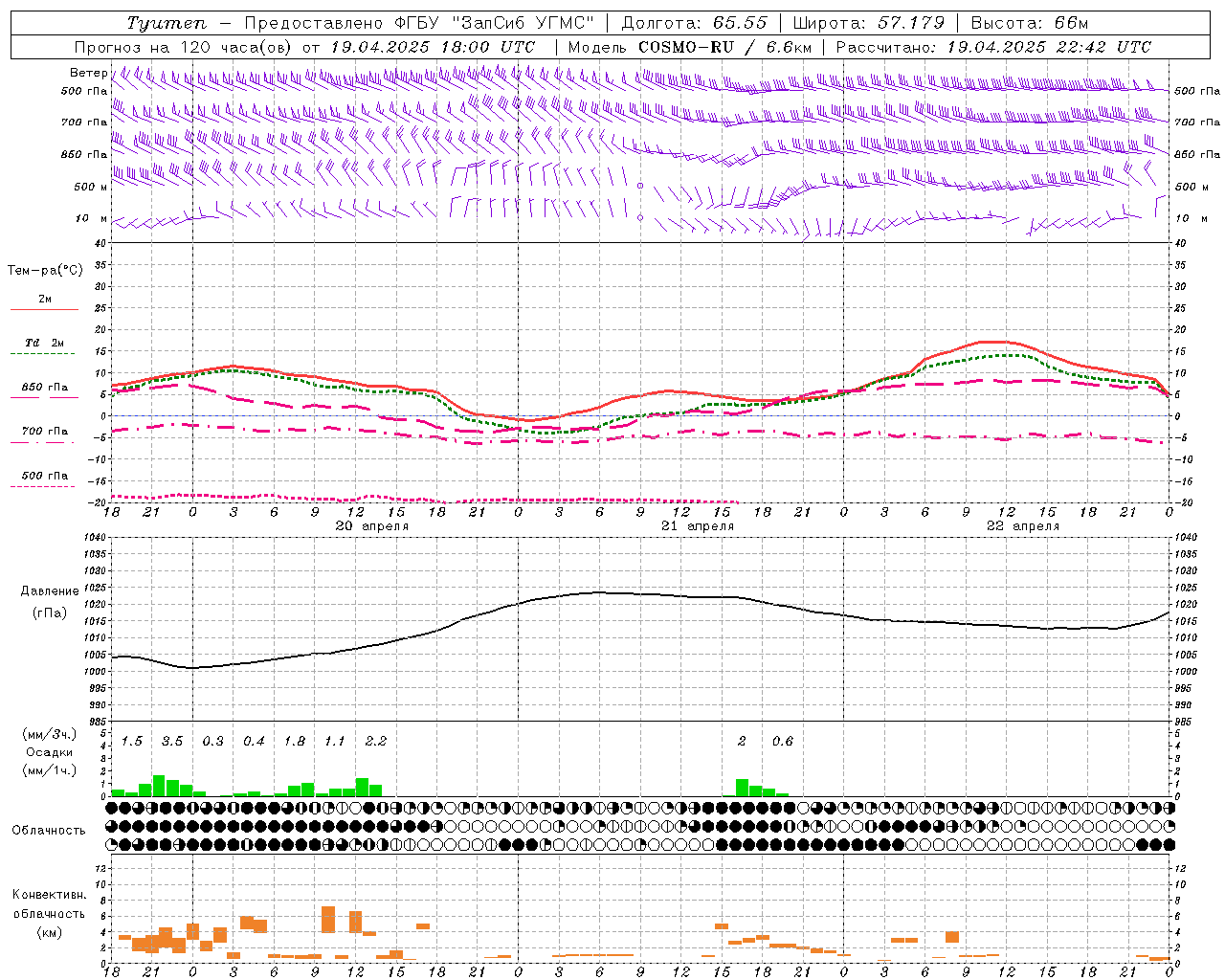
Task: Click the "850 гПа" temperature legend entry
Action: point(44,388)
